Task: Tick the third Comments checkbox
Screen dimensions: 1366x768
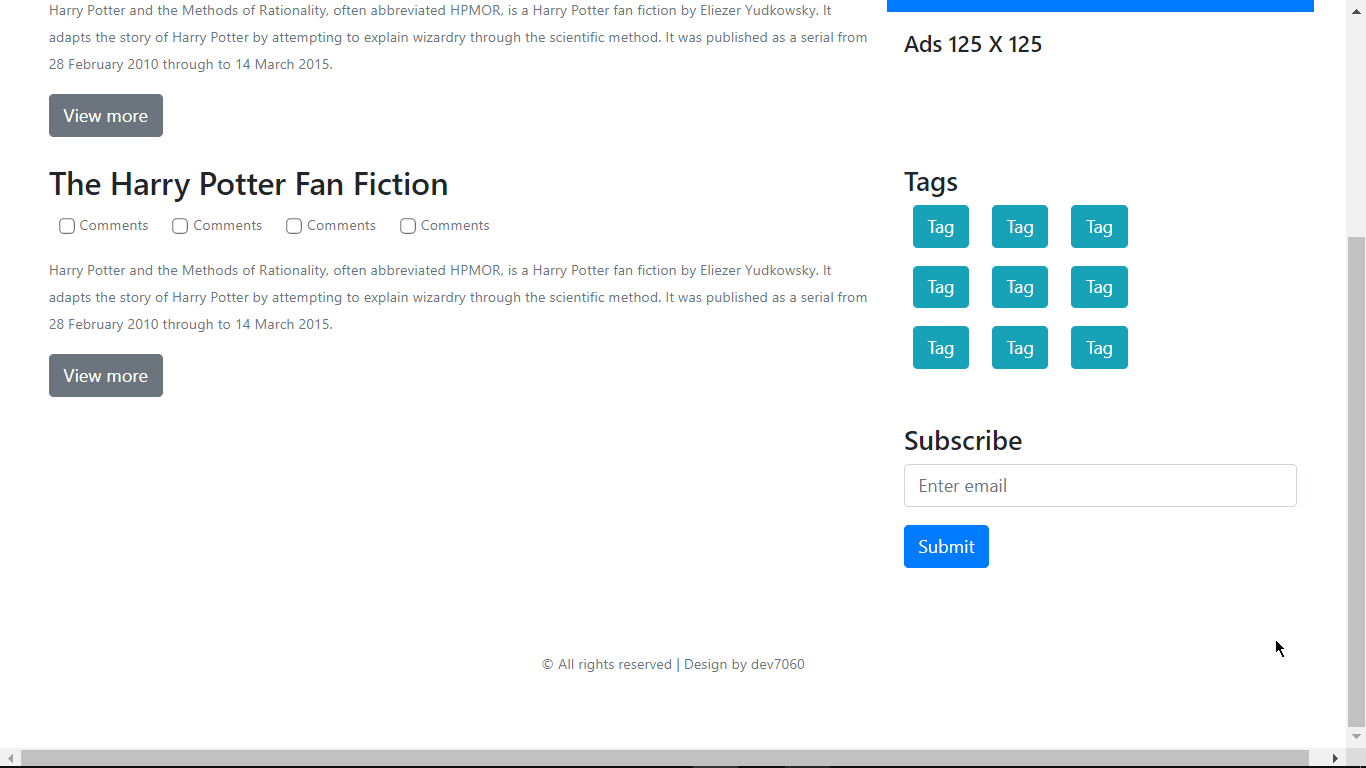Action: click(x=294, y=226)
